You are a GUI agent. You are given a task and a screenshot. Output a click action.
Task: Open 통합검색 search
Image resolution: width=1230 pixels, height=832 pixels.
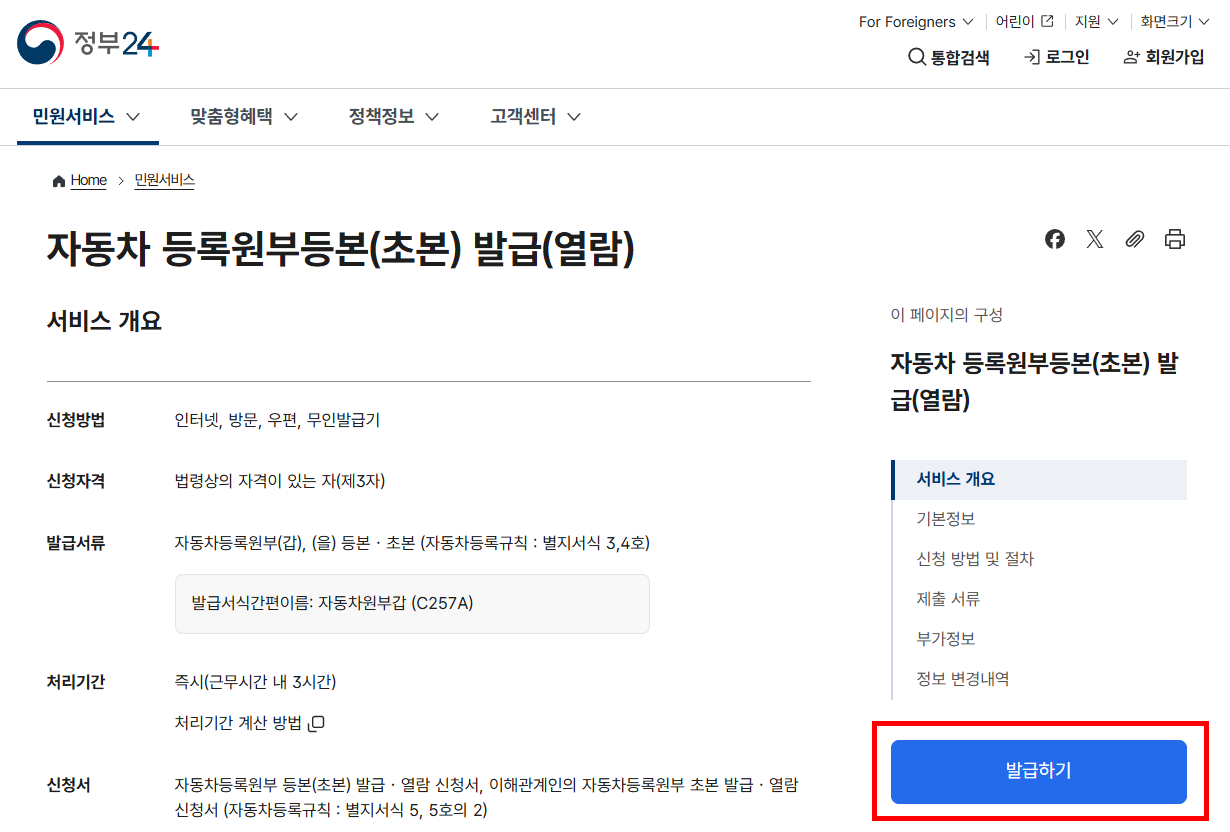tap(949, 57)
